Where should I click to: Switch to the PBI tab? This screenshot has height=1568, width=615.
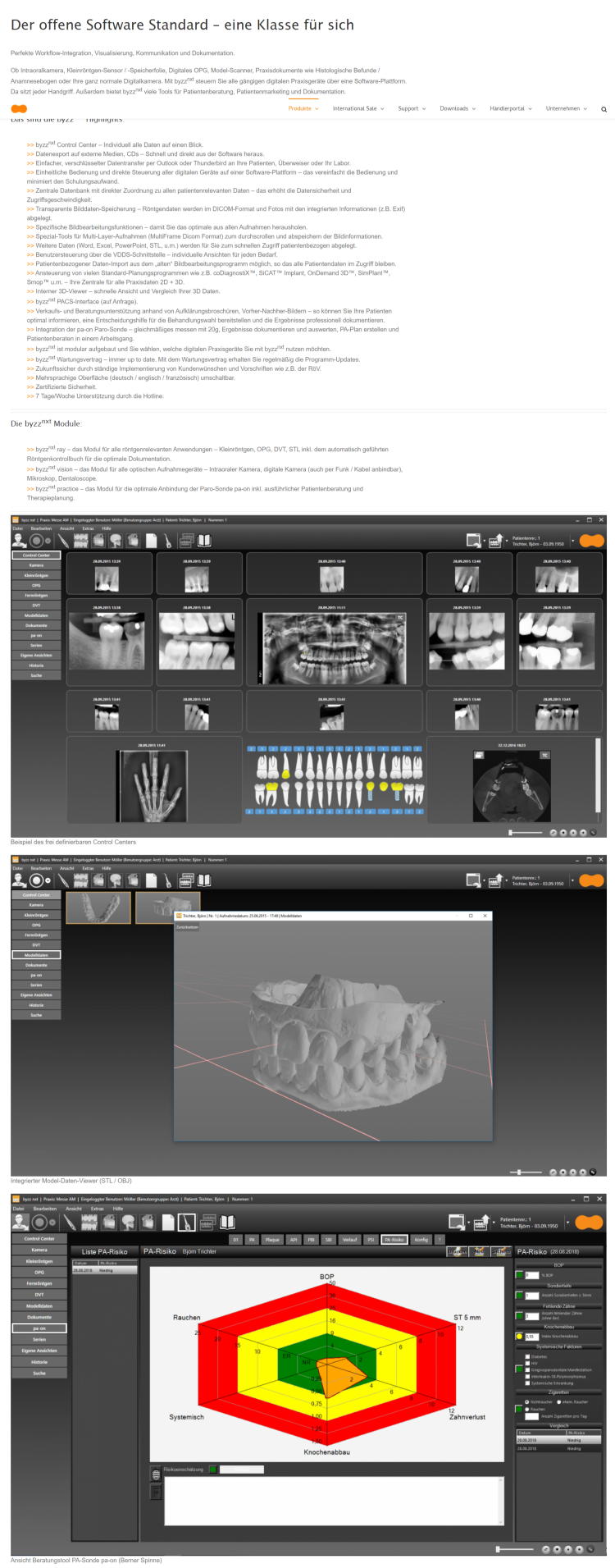click(311, 1240)
